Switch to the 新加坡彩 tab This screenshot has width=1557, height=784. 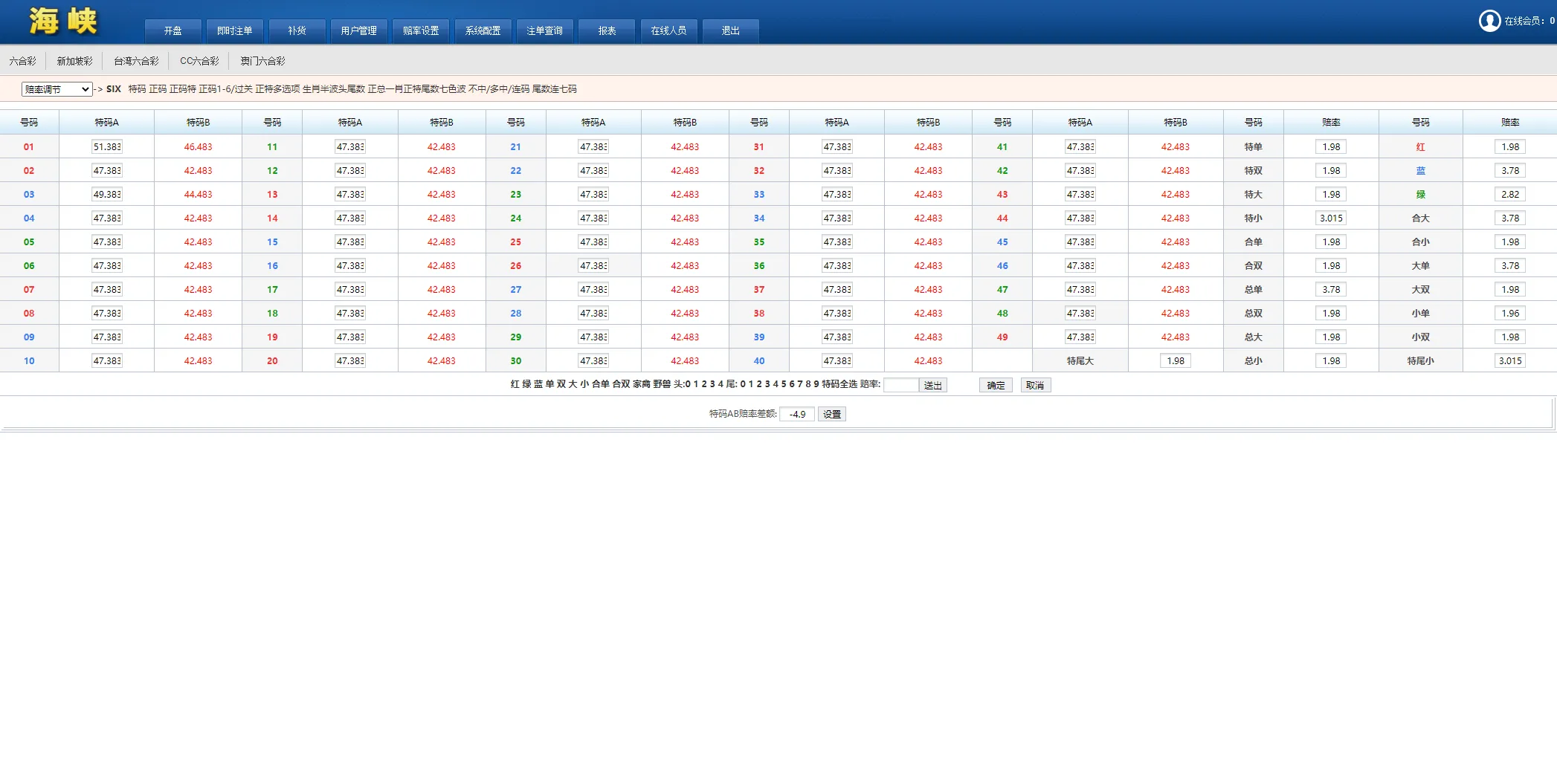(74, 60)
